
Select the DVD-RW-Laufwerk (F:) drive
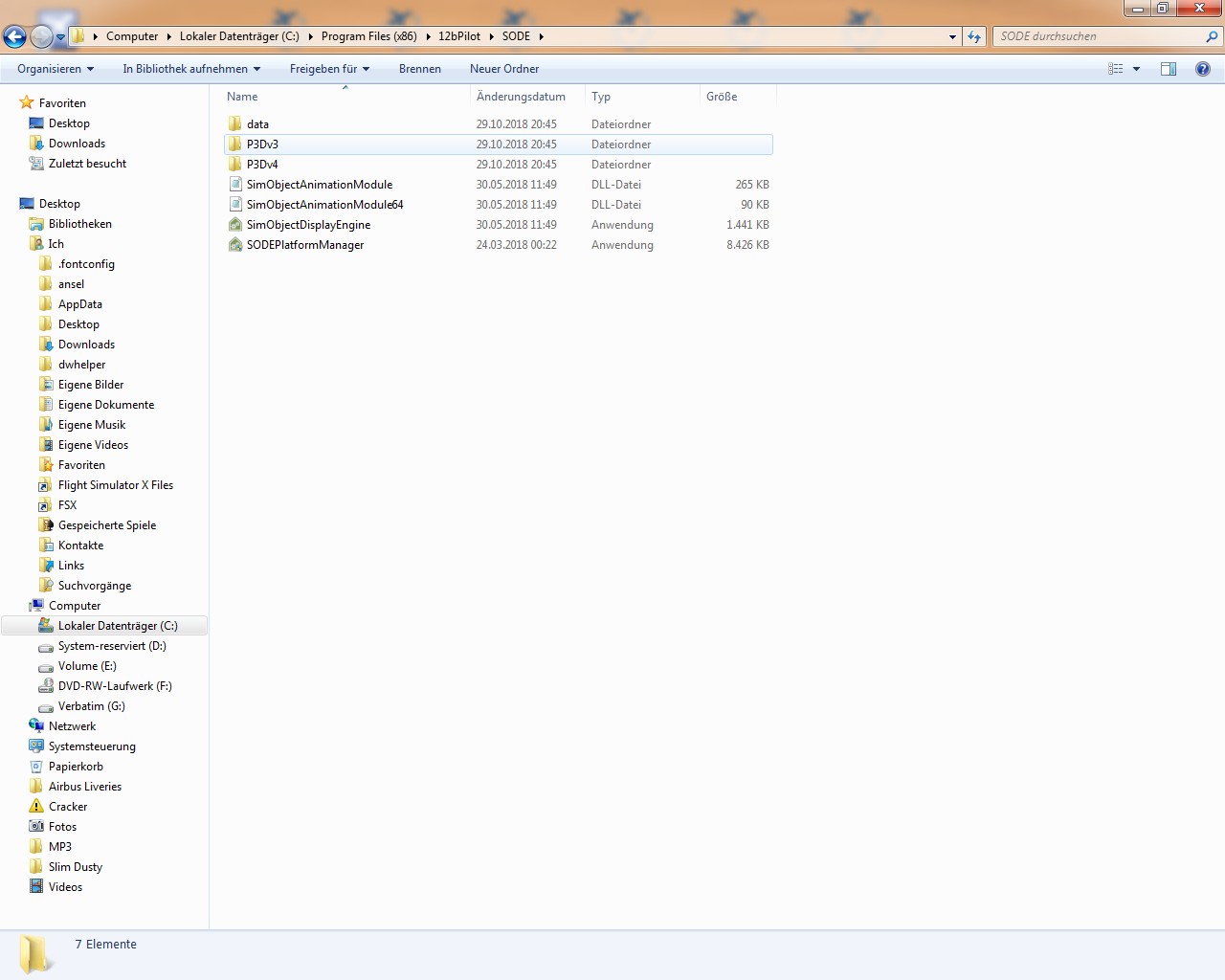click(114, 686)
